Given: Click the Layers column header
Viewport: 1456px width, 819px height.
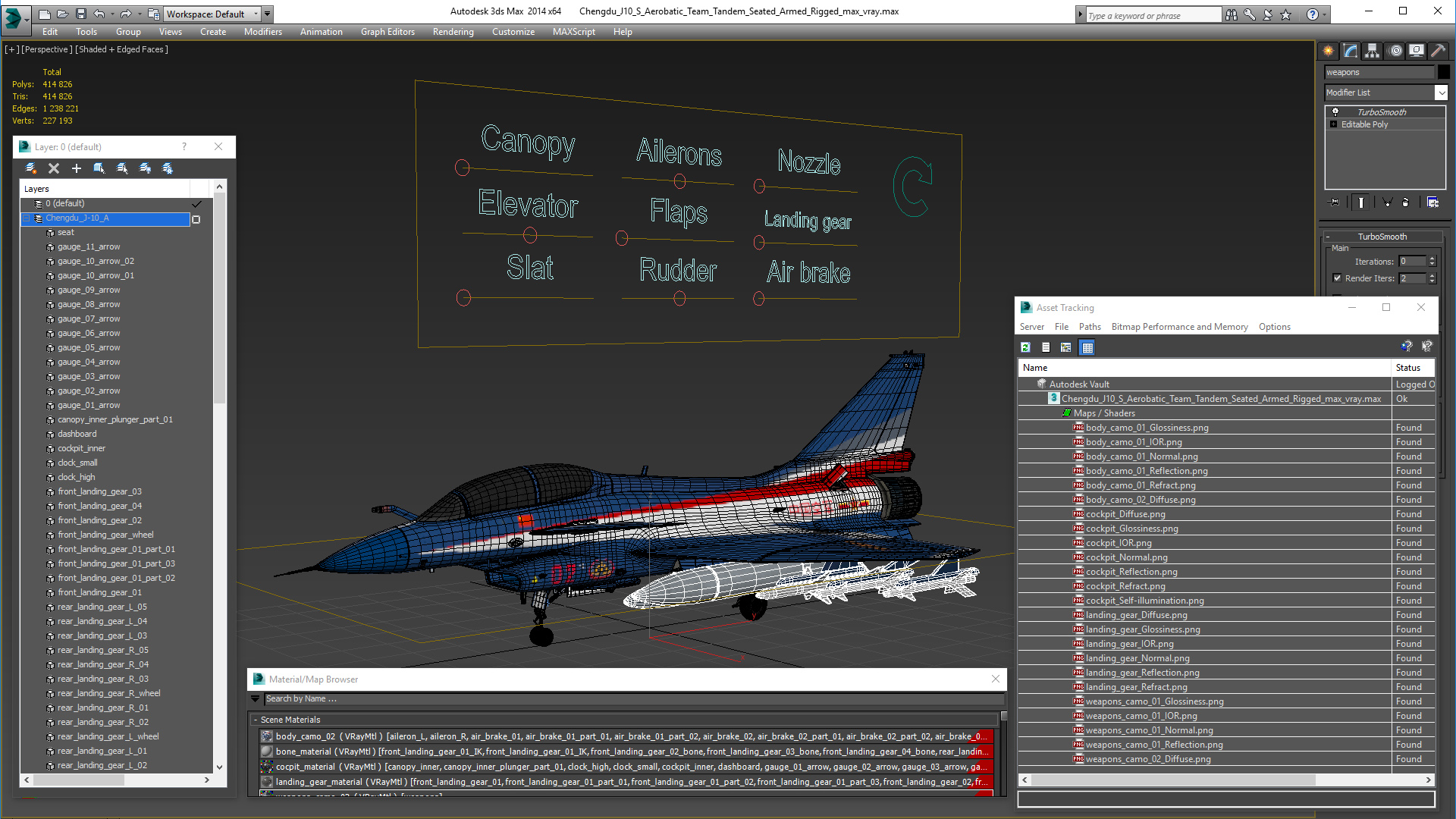Looking at the screenshot, I should [x=105, y=189].
